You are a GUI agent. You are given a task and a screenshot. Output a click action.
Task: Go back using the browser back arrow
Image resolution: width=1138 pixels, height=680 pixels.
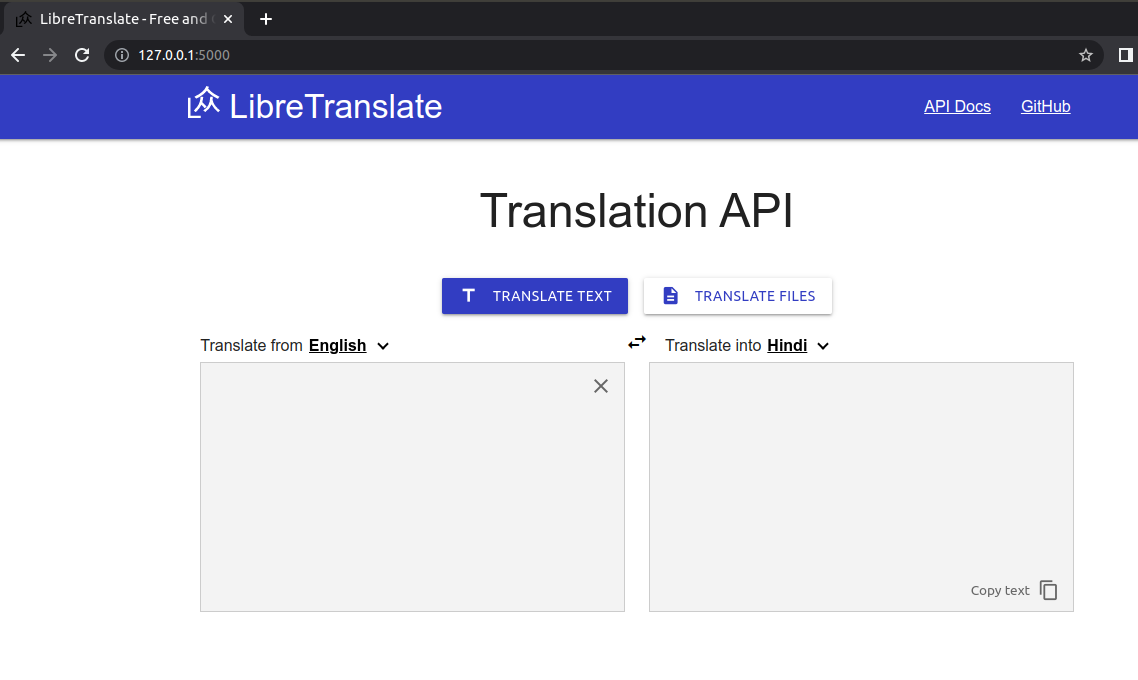click(x=18, y=55)
